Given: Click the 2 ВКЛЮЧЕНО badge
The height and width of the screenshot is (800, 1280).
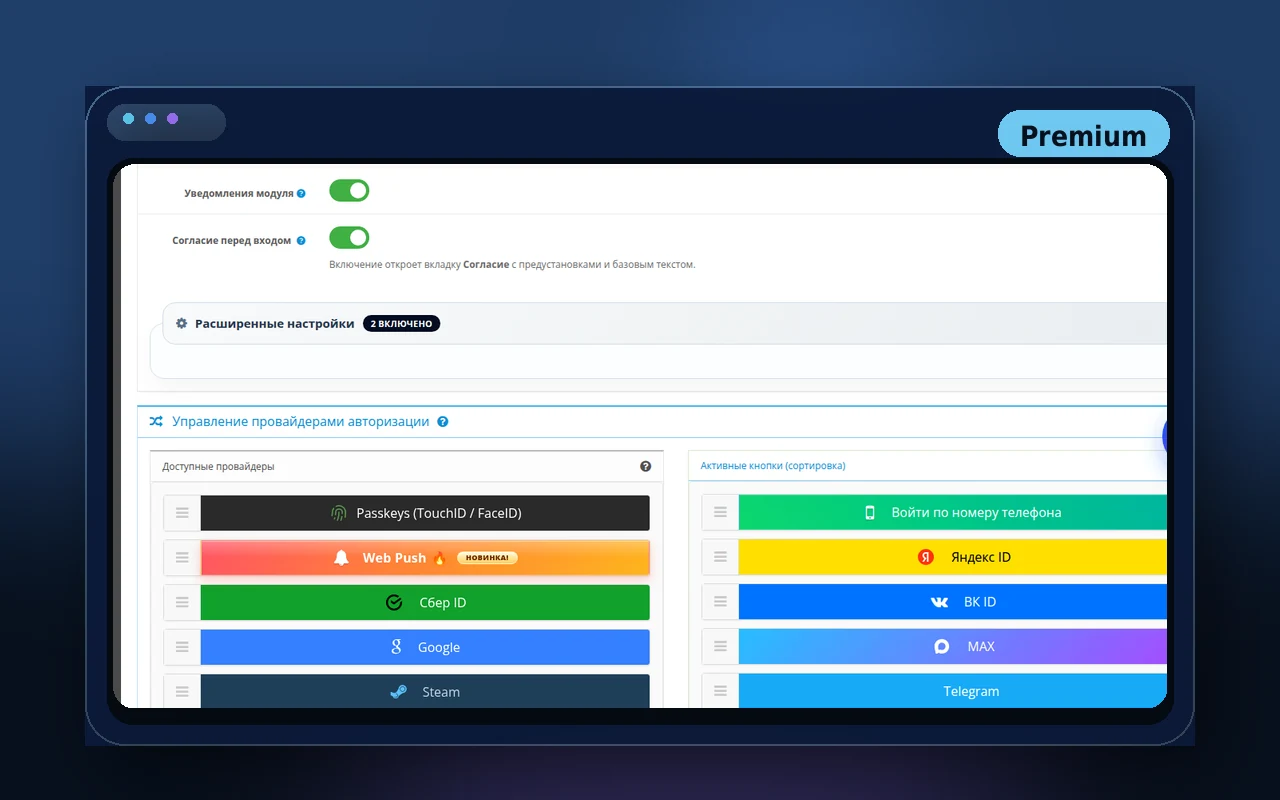Looking at the screenshot, I should click(x=401, y=324).
